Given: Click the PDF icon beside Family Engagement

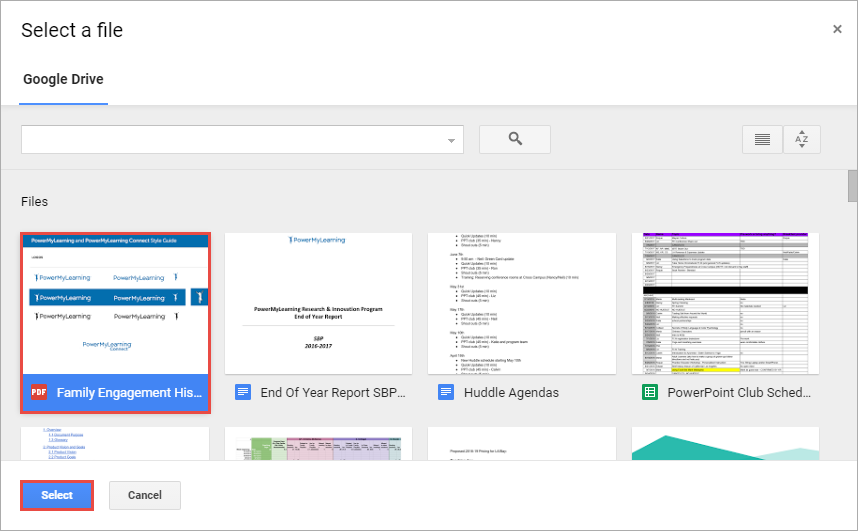Looking at the screenshot, I should tap(39, 393).
